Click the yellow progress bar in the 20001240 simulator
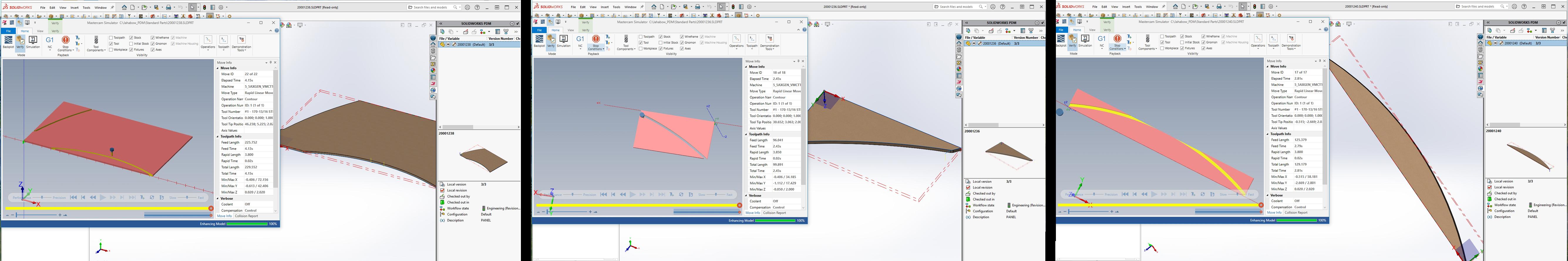 1160,205
